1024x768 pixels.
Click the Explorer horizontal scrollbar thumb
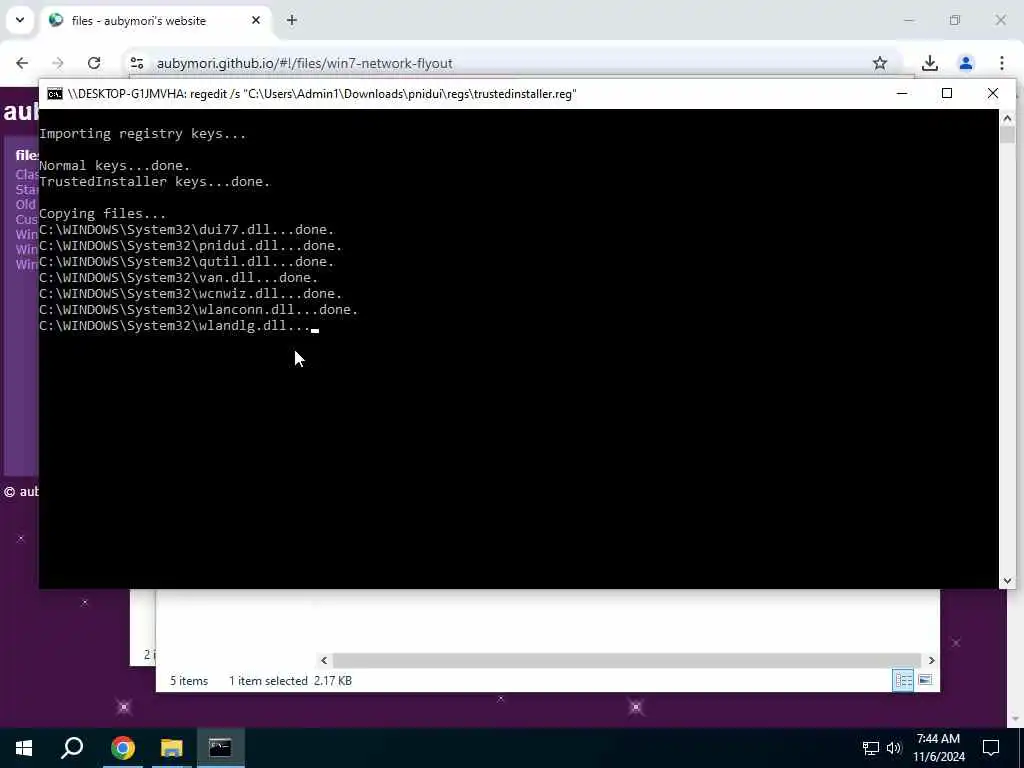626,660
